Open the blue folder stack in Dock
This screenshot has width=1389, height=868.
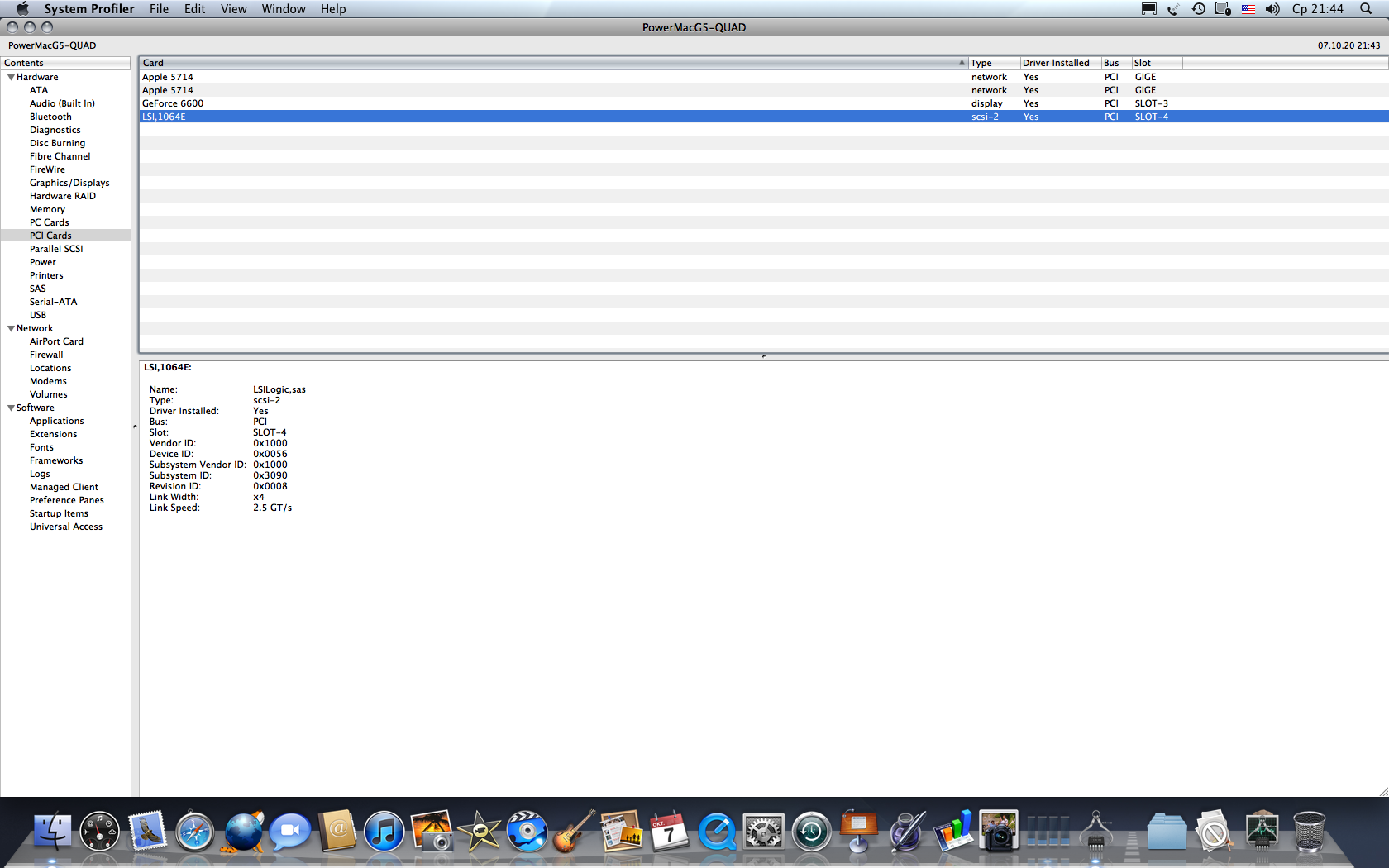point(1167,832)
